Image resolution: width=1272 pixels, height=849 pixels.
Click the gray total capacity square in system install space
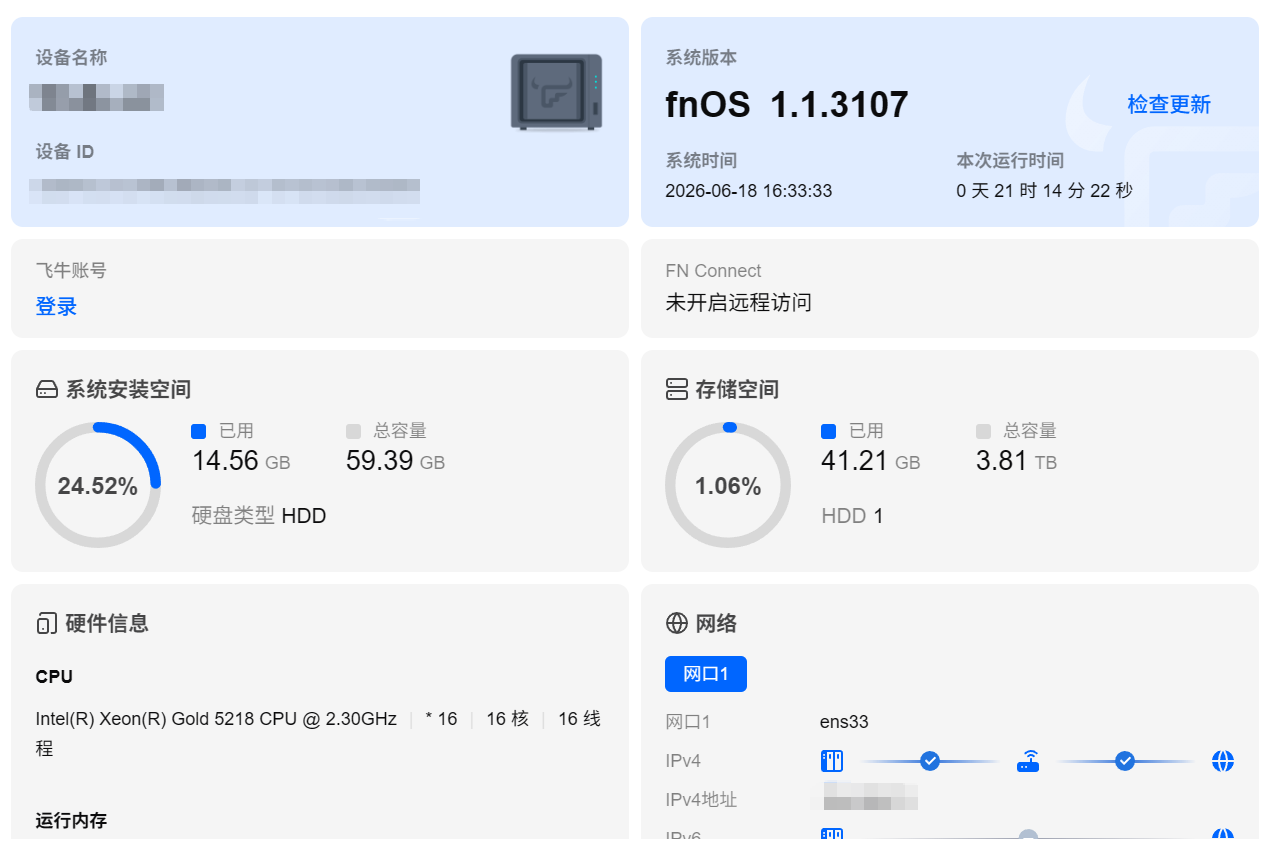point(353,431)
